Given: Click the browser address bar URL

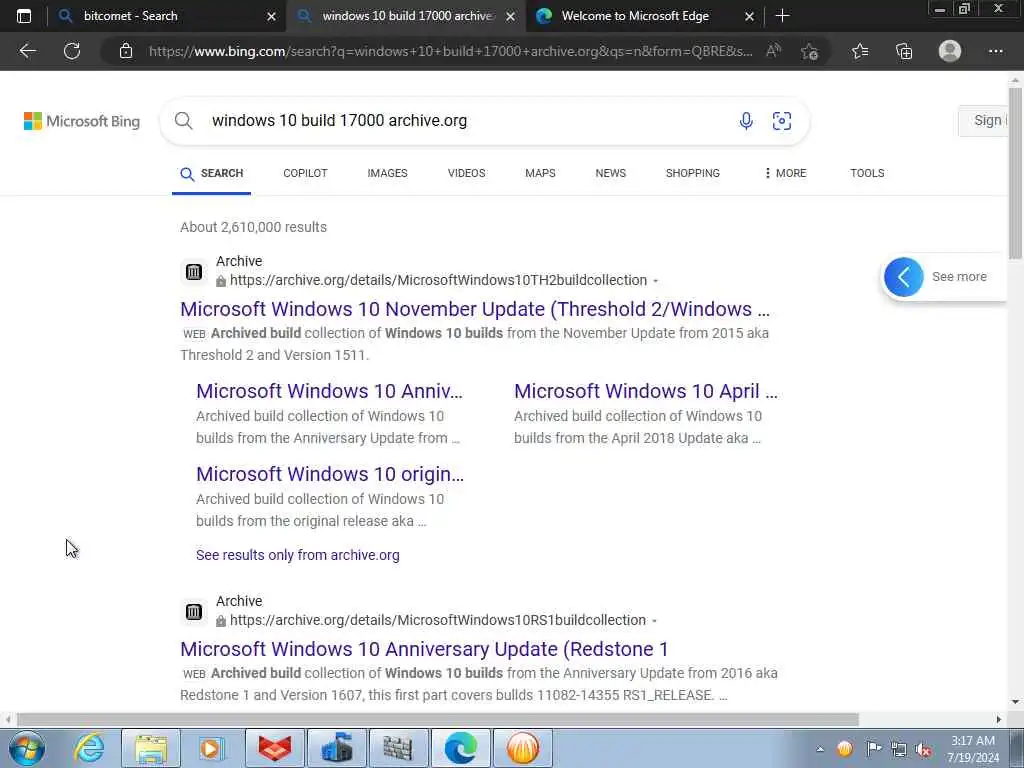Looking at the screenshot, I should [451, 51].
